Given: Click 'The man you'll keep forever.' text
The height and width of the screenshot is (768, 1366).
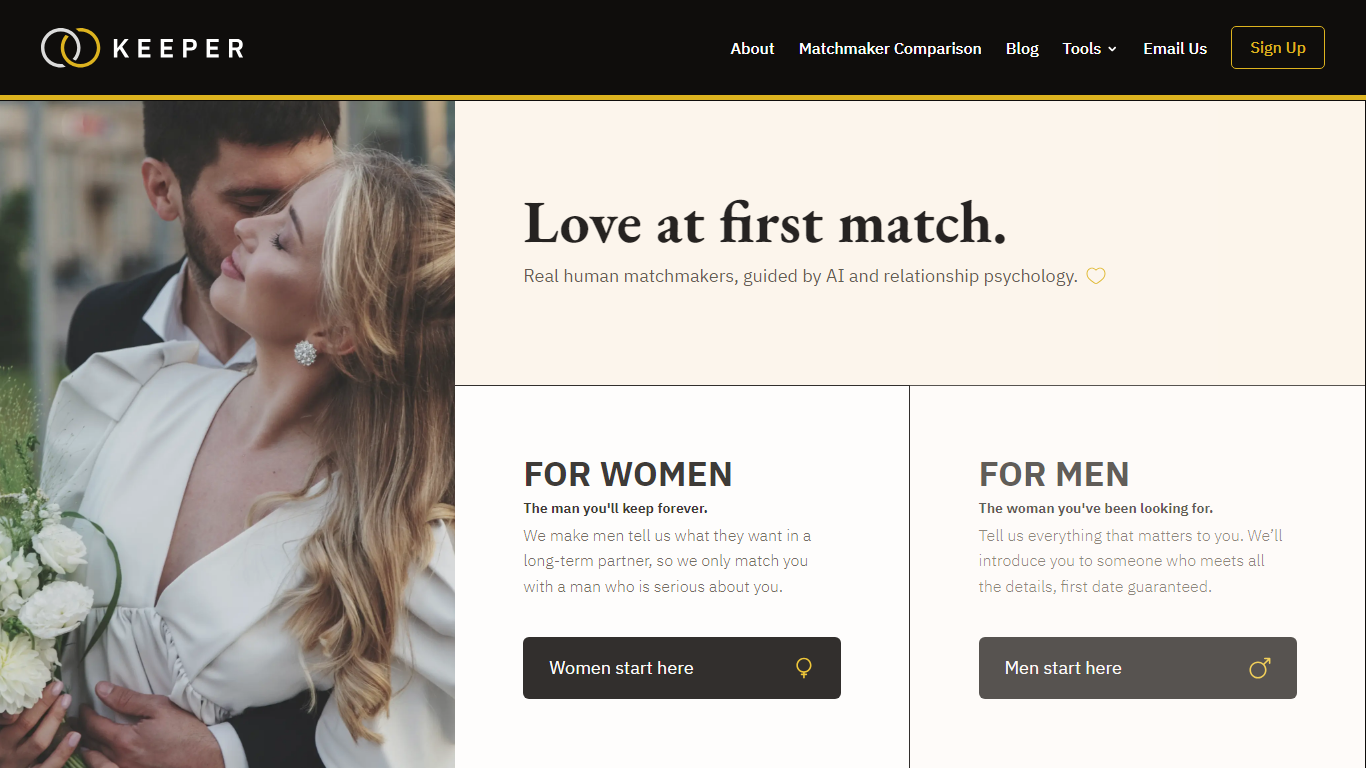Looking at the screenshot, I should [615, 508].
